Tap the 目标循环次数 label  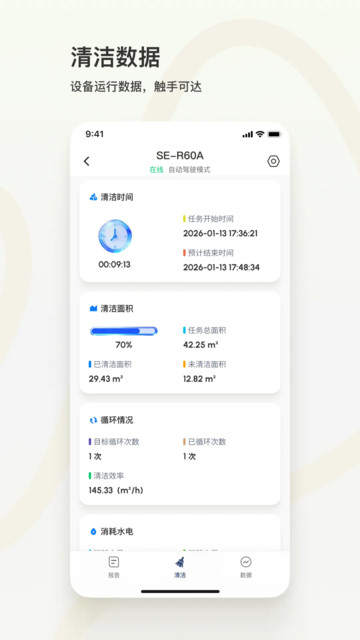[x=116, y=442]
